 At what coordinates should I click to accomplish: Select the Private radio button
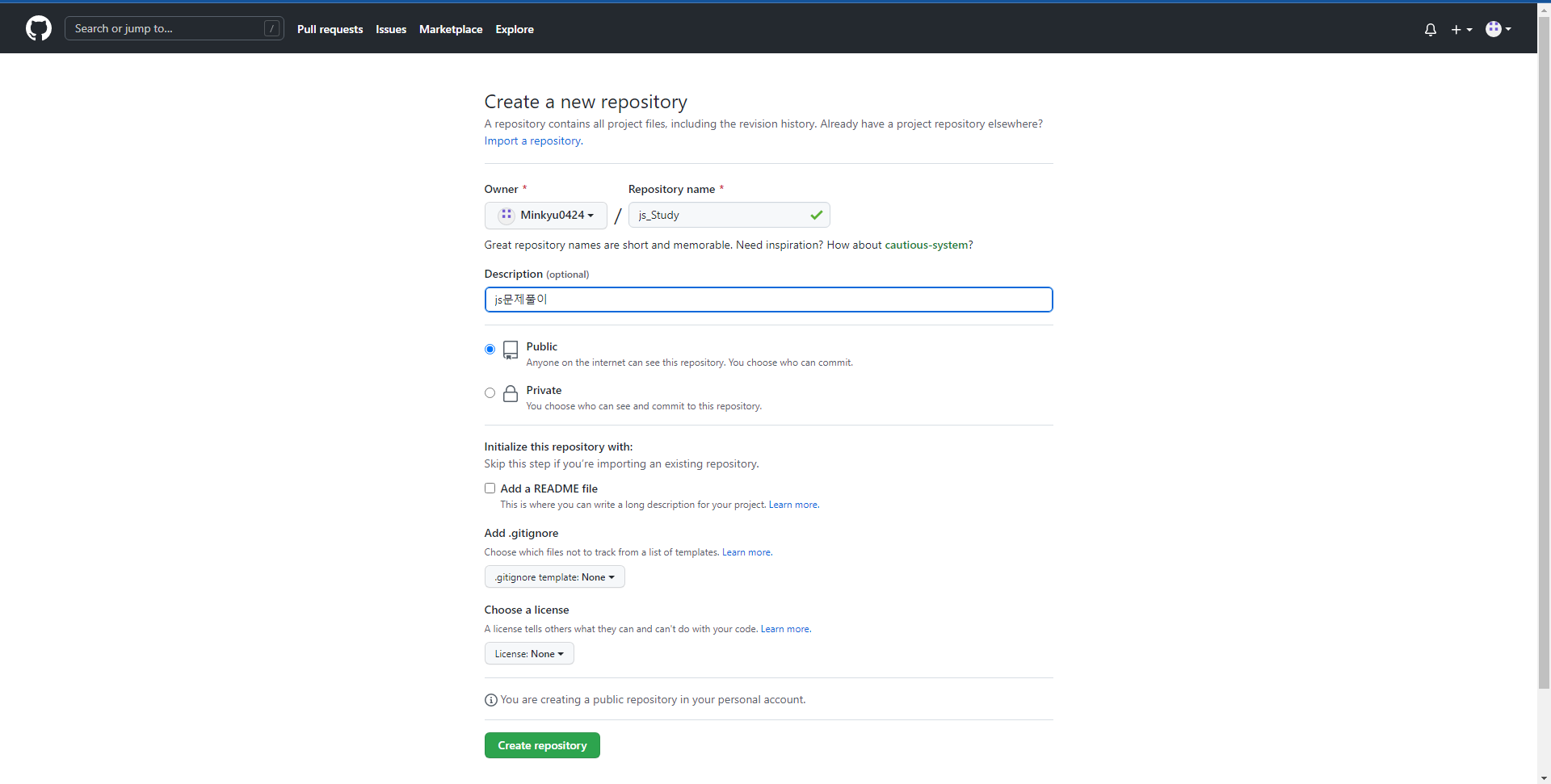pos(490,393)
